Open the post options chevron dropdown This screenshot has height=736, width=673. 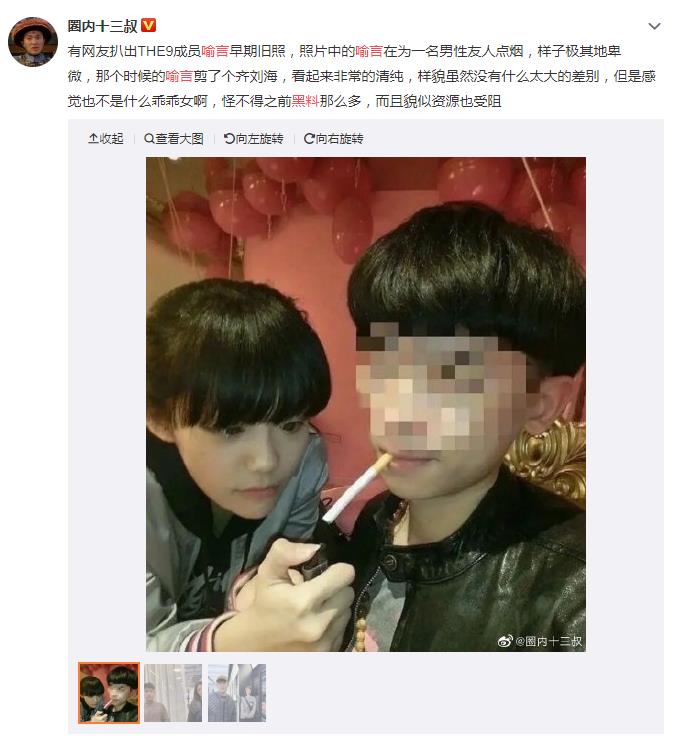click(654, 26)
